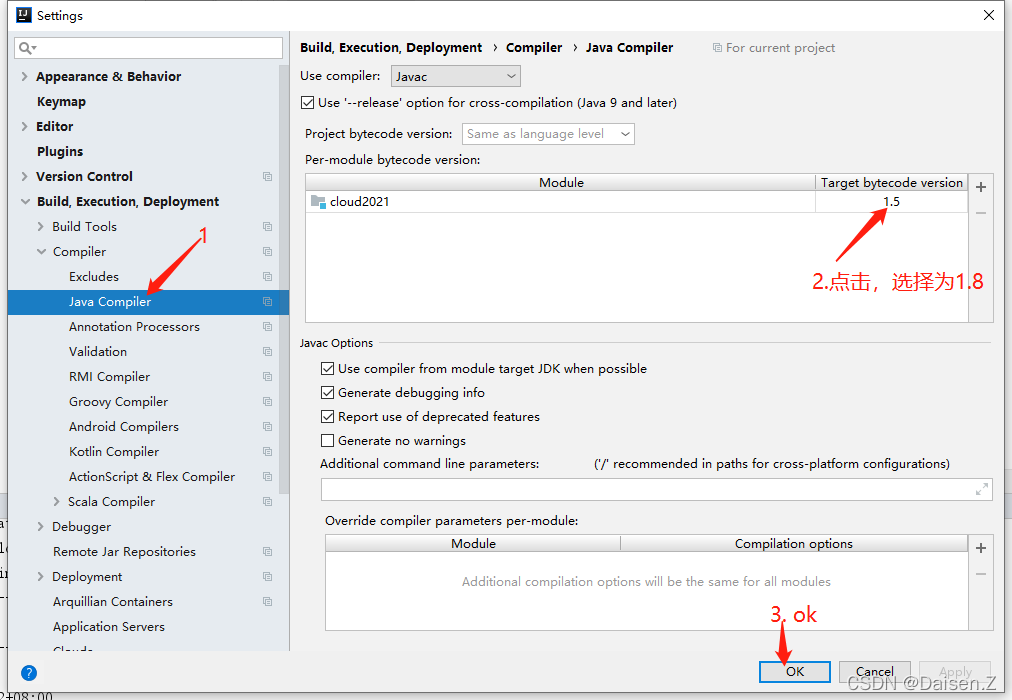Viewport: 1012px width, 700px height.
Task: Remove module with the per-module bytecode minus icon
Action: [981, 213]
